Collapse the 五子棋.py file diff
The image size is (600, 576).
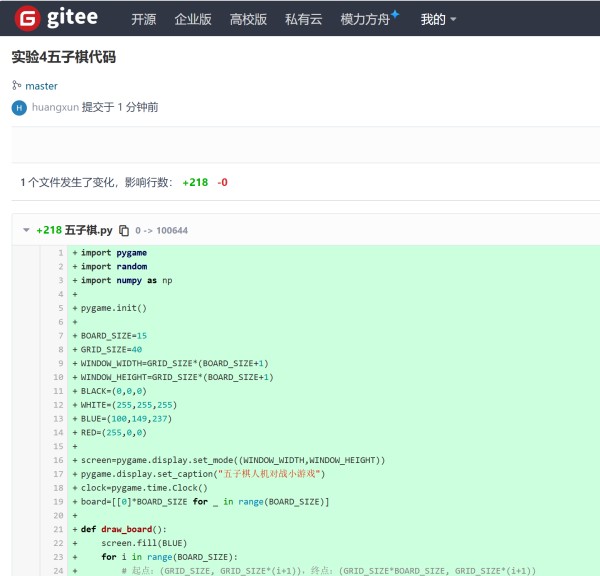click(27, 230)
